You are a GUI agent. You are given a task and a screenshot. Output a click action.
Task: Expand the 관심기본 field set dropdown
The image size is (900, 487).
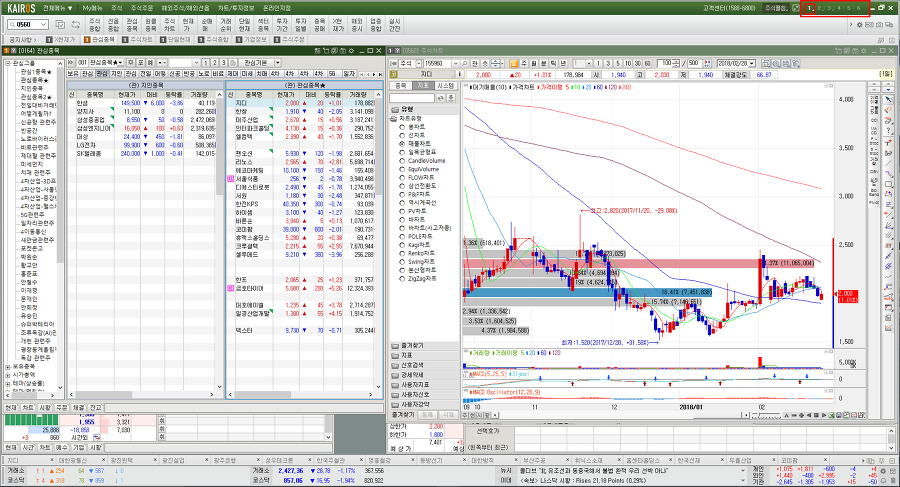click(277, 63)
